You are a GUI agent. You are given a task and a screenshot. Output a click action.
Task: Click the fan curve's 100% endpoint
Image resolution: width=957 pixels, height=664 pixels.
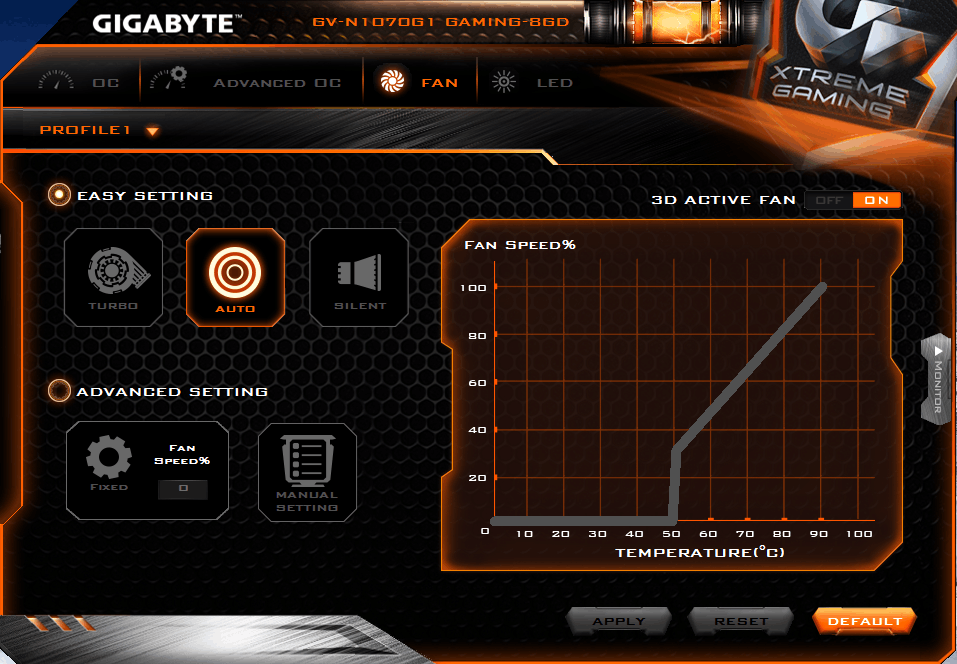[x=823, y=287]
